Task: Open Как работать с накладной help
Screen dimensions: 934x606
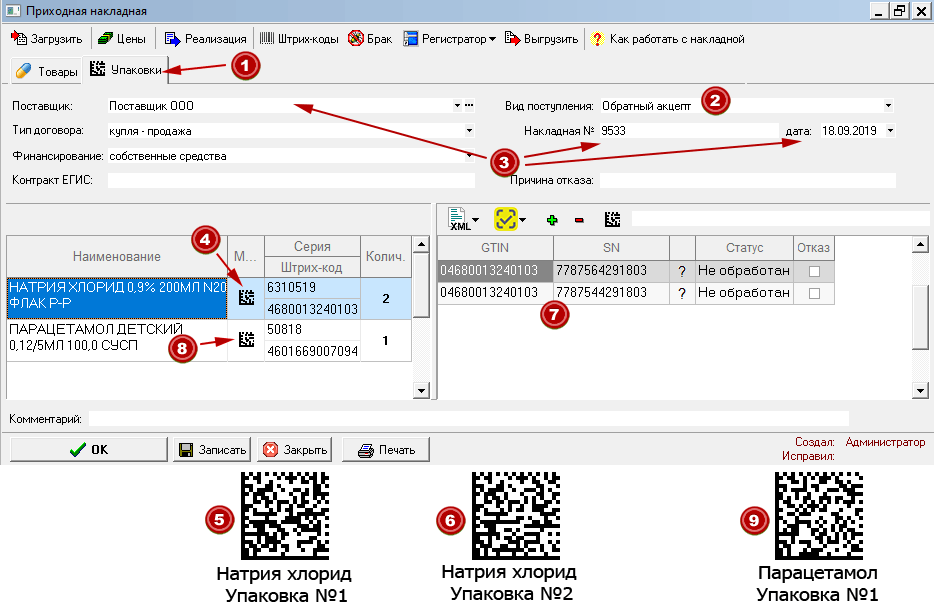Action: coord(667,39)
